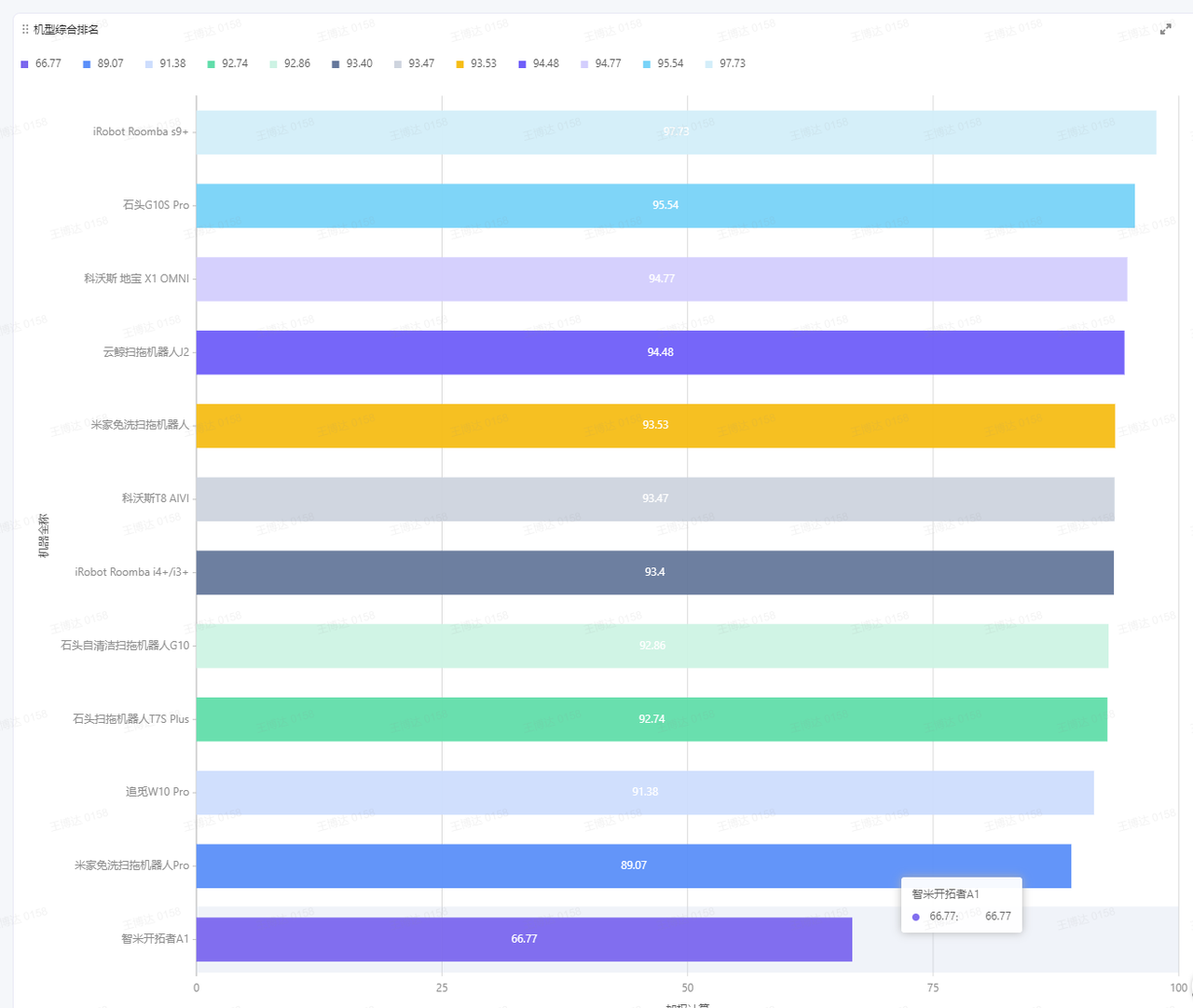Screen dimensions: 1193x1008
Task: Click the 米家免洗扫拖机器人Pro axis label
Action: 131,865
